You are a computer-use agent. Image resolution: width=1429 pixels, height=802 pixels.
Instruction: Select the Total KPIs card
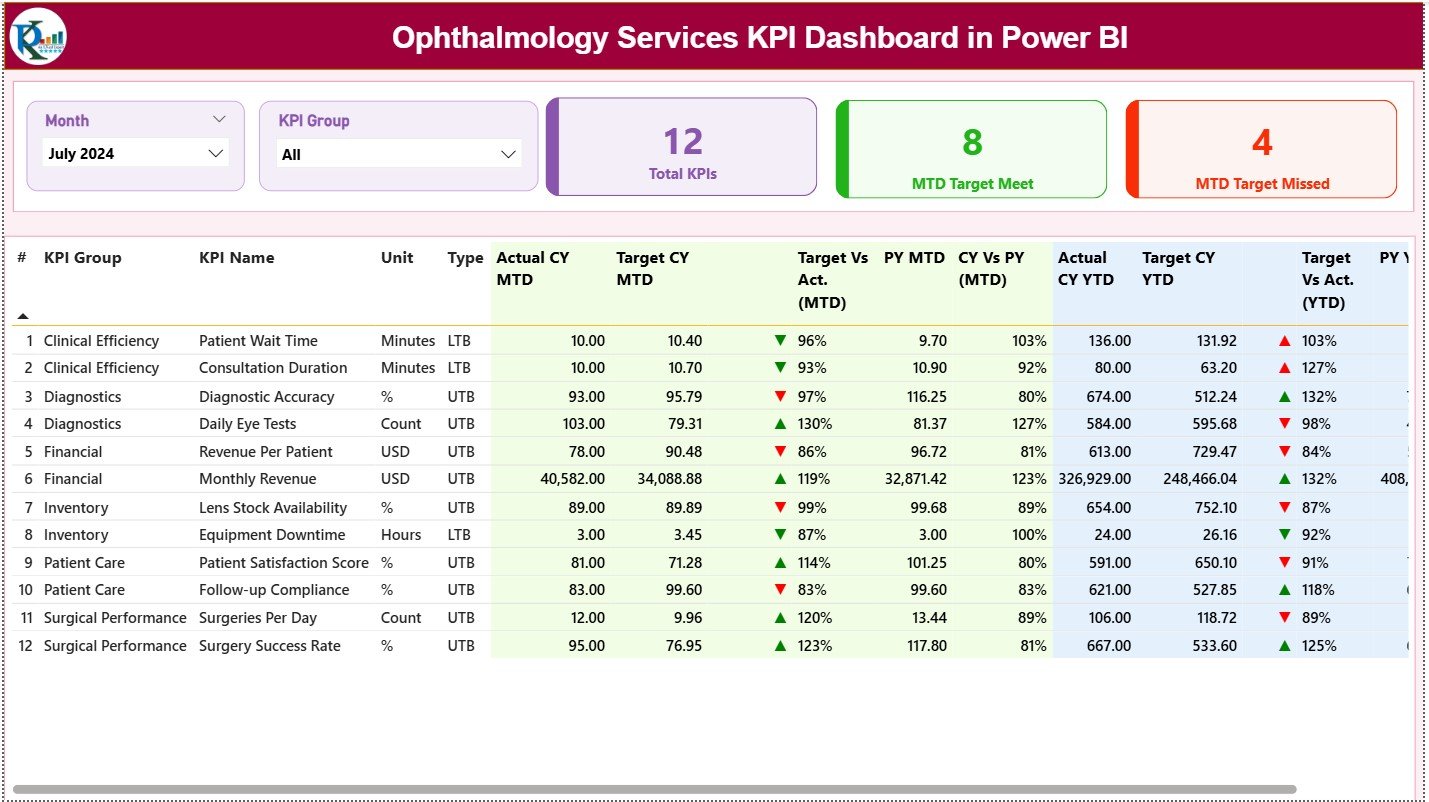click(682, 146)
